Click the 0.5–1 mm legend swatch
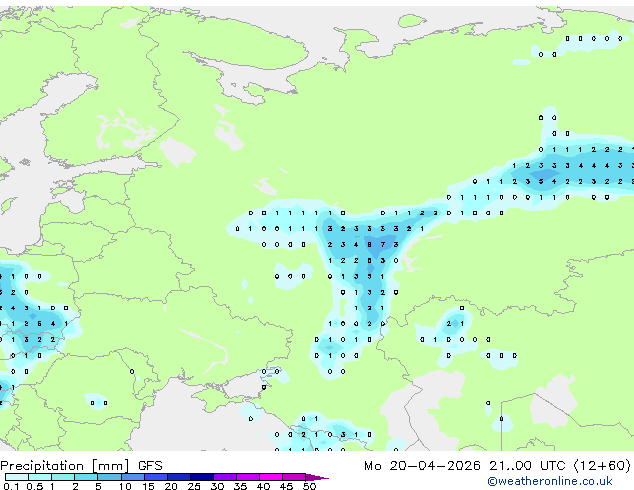This screenshot has height=490, width=634. tap(40, 477)
